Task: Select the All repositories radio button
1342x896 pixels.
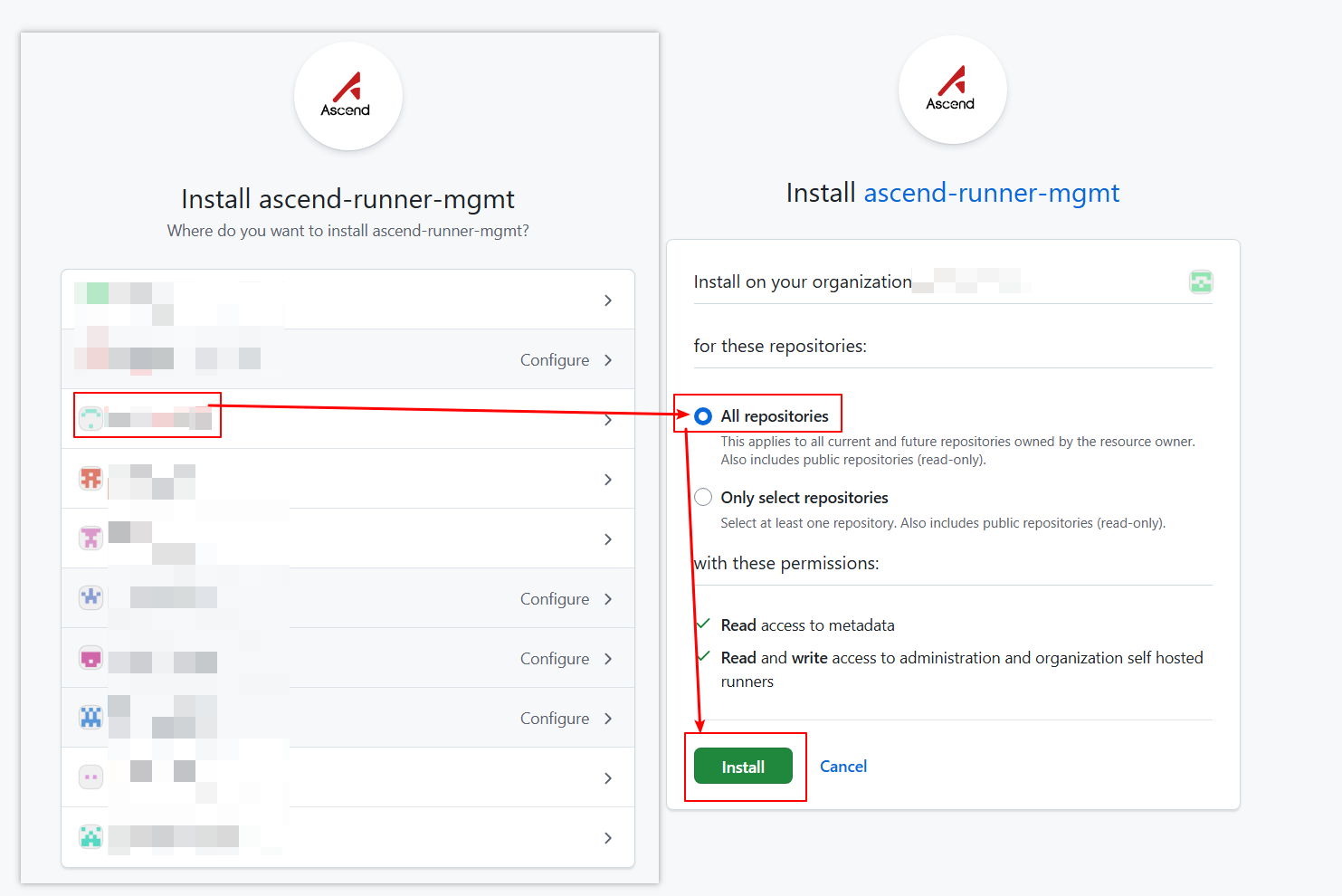Action: click(x=703, y=416)
